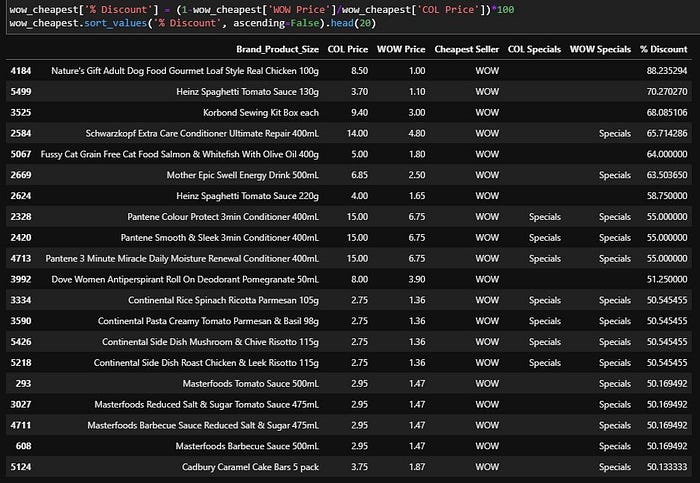Click the Brand_Product_Size column header
Image resolution: width=700 pixels, height=483 pixels.
click(x=277, y=49)
